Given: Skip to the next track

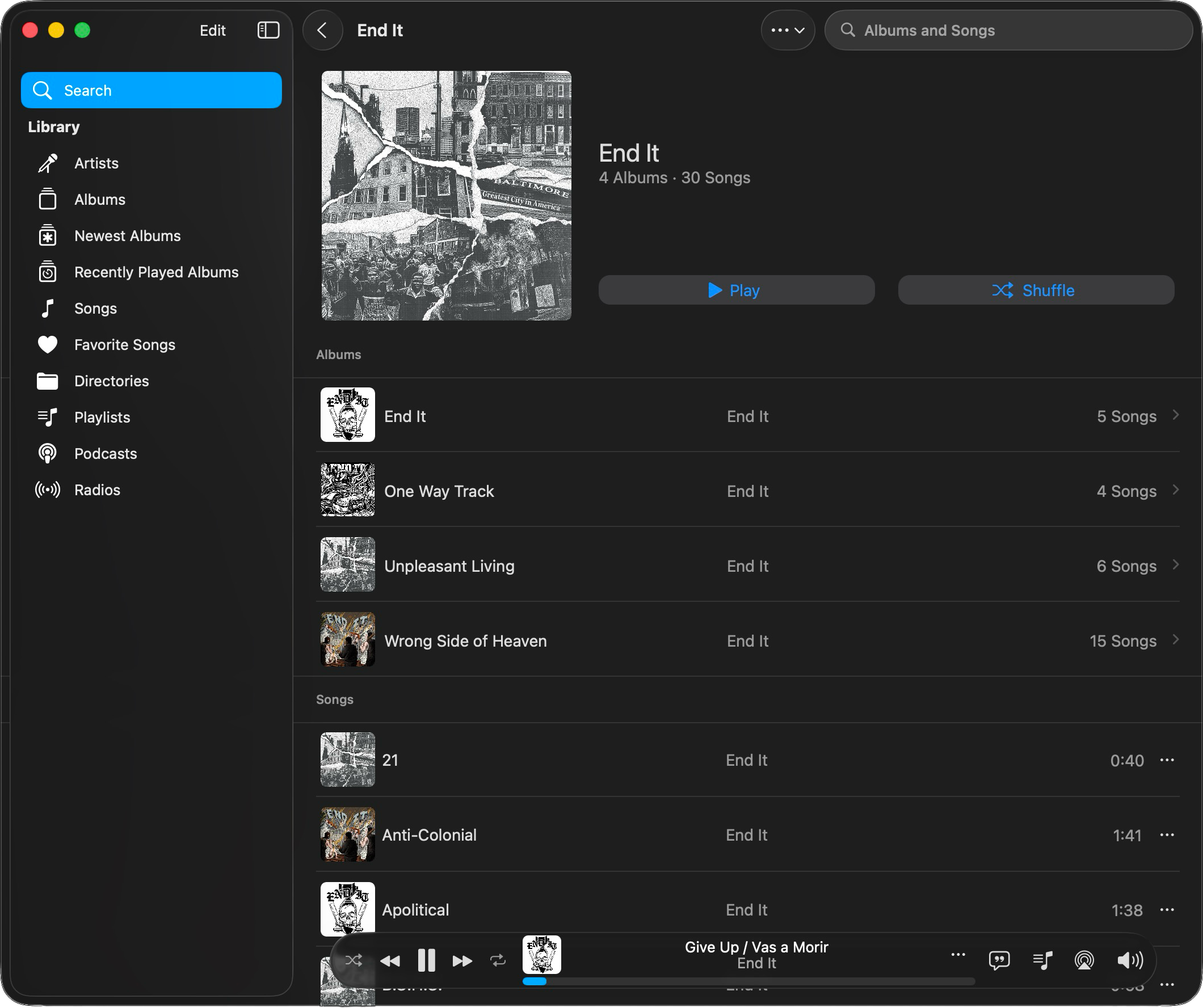Looking at the screenshot, I should [462, 960].
